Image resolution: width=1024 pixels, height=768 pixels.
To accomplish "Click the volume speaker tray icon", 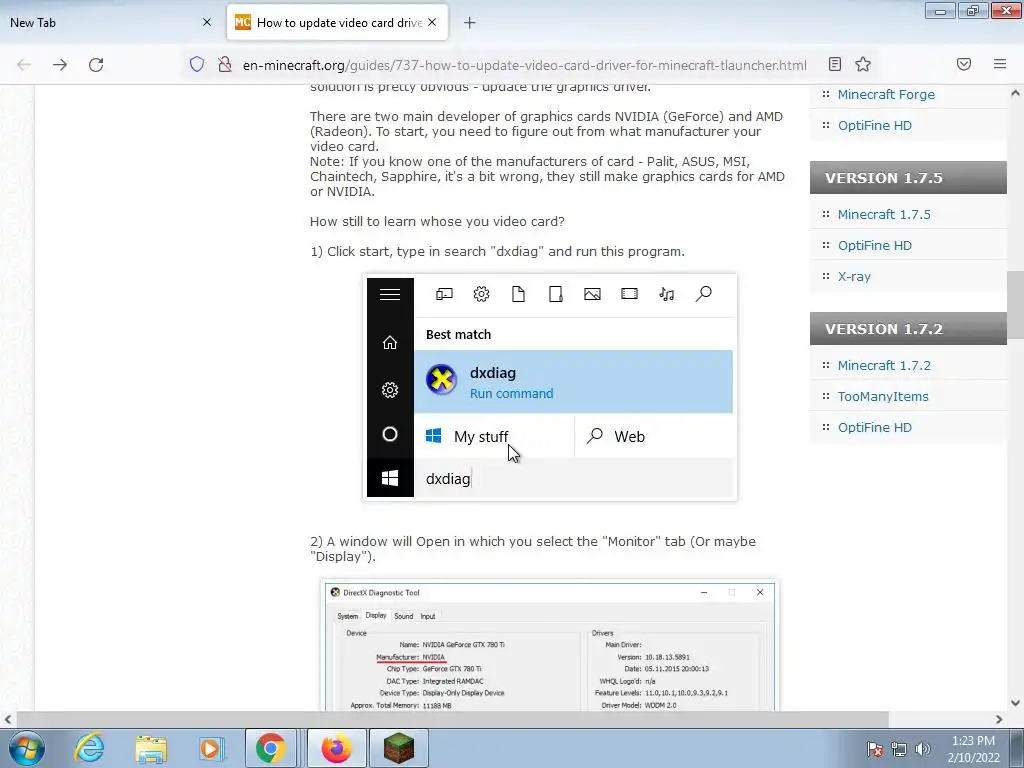I will (923, 749).
